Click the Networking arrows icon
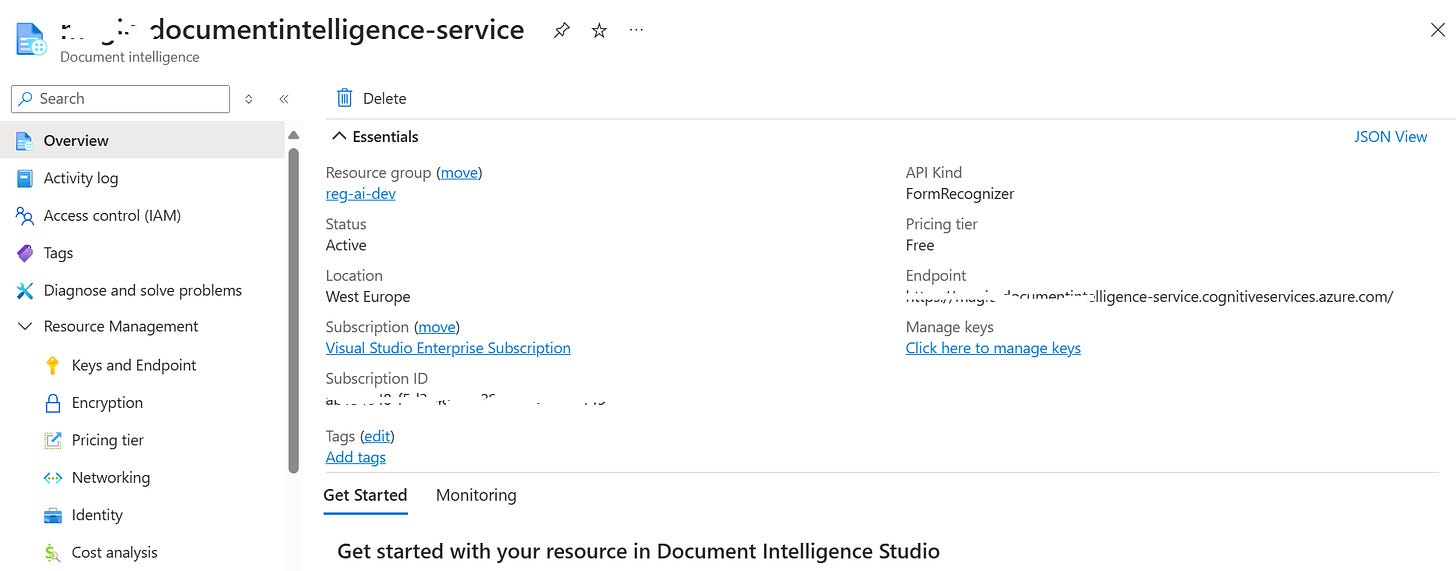 tap(53, 478)
